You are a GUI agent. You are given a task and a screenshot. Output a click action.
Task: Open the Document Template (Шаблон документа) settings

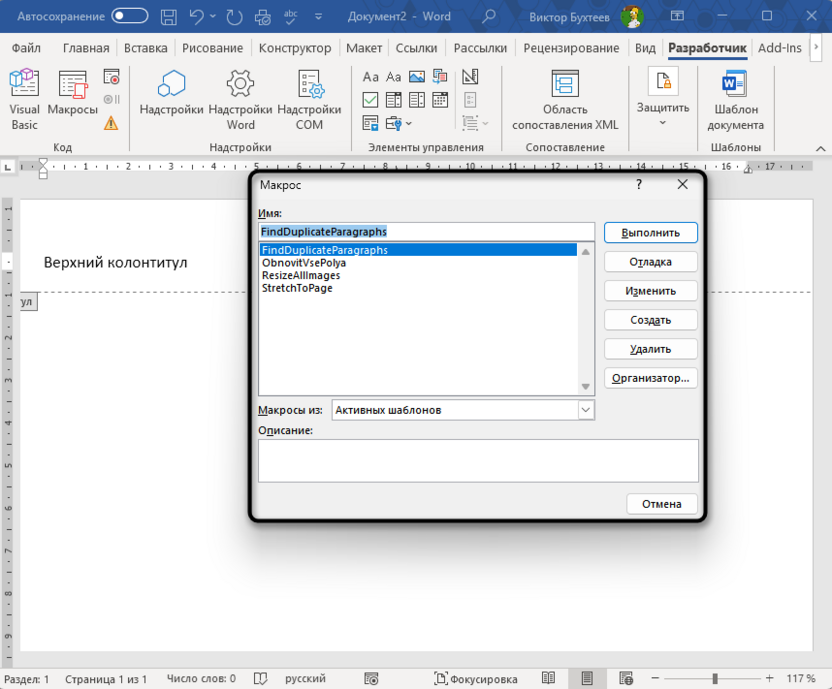(x=735, y=95)
